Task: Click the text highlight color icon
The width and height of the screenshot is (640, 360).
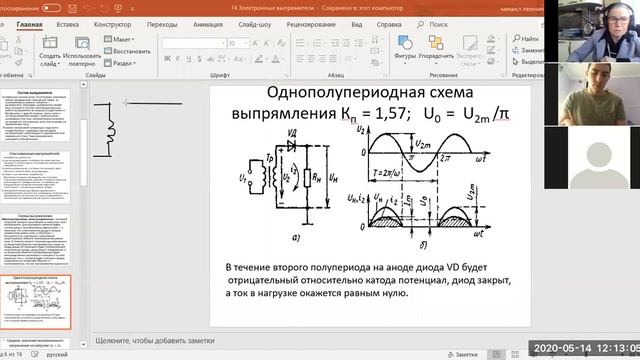Action: [x=259, y=59]
